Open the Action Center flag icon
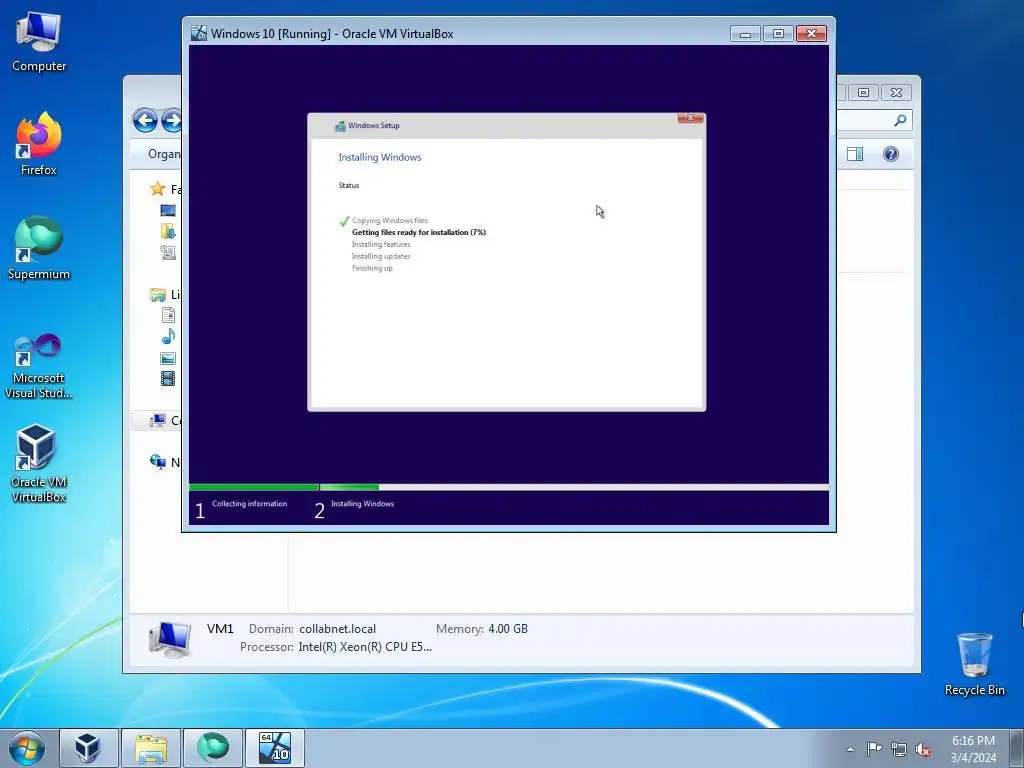 point(874,749)
